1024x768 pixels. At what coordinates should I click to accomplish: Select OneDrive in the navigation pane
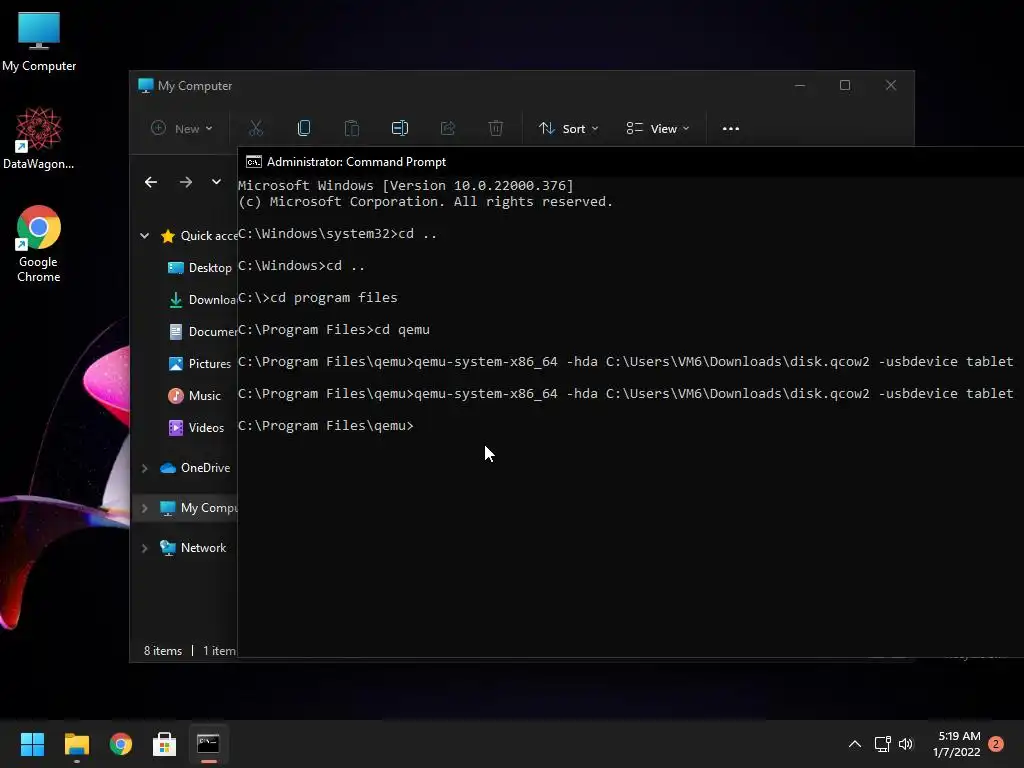click(195, 468)
